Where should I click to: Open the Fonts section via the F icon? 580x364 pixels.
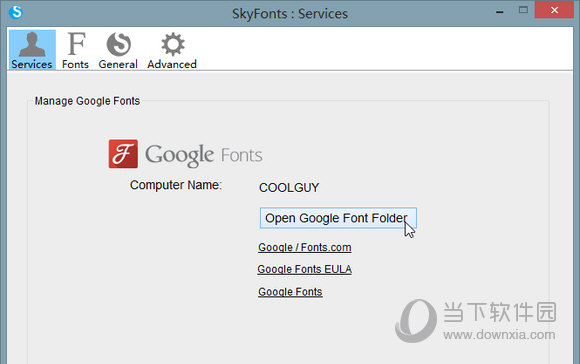tap(76, 44)
